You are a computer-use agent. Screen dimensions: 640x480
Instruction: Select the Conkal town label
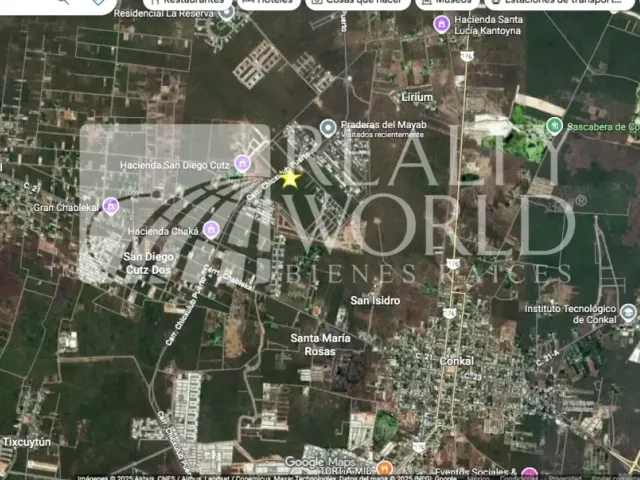(x=457, y=361)
